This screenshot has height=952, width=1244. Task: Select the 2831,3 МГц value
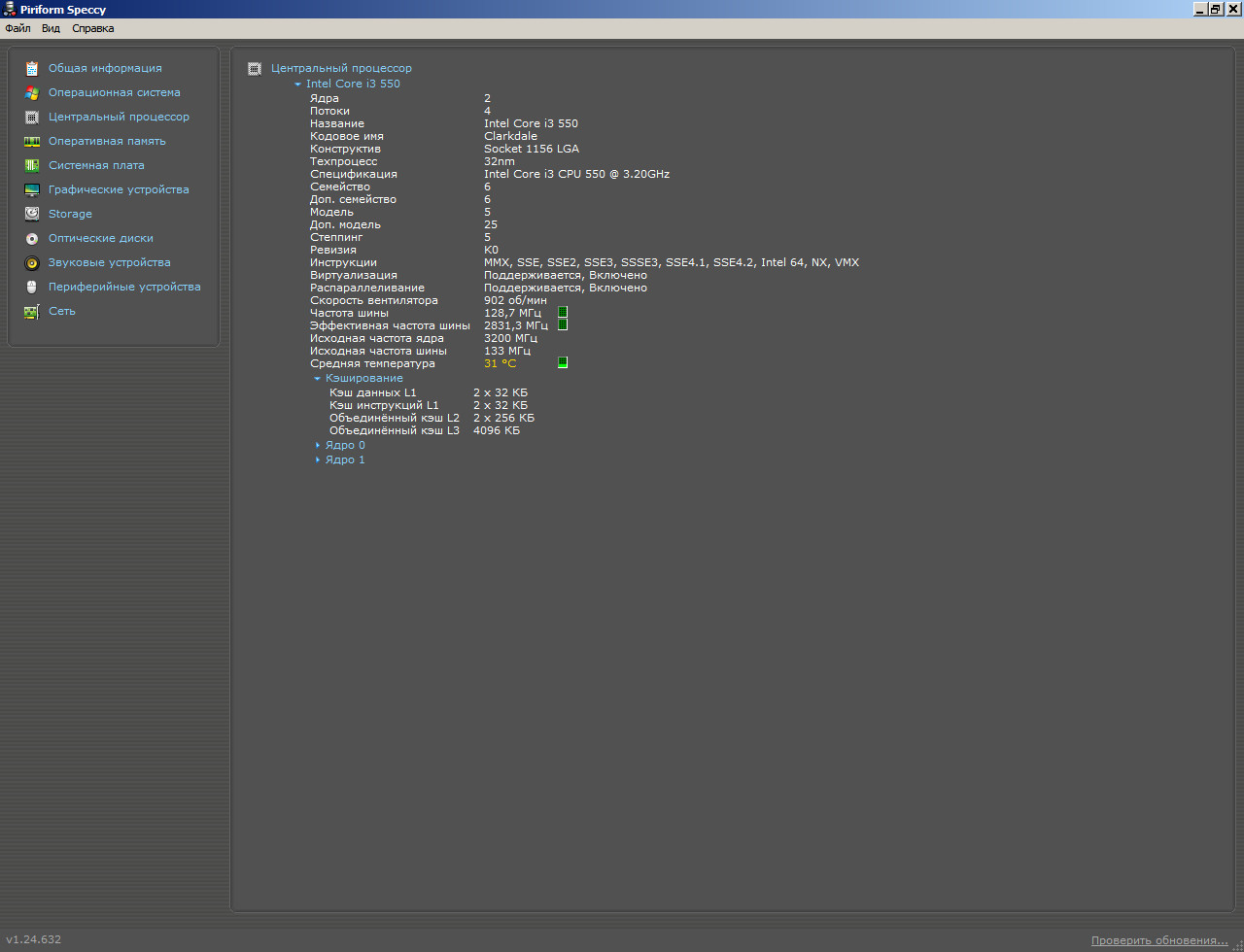coord(516,325)
